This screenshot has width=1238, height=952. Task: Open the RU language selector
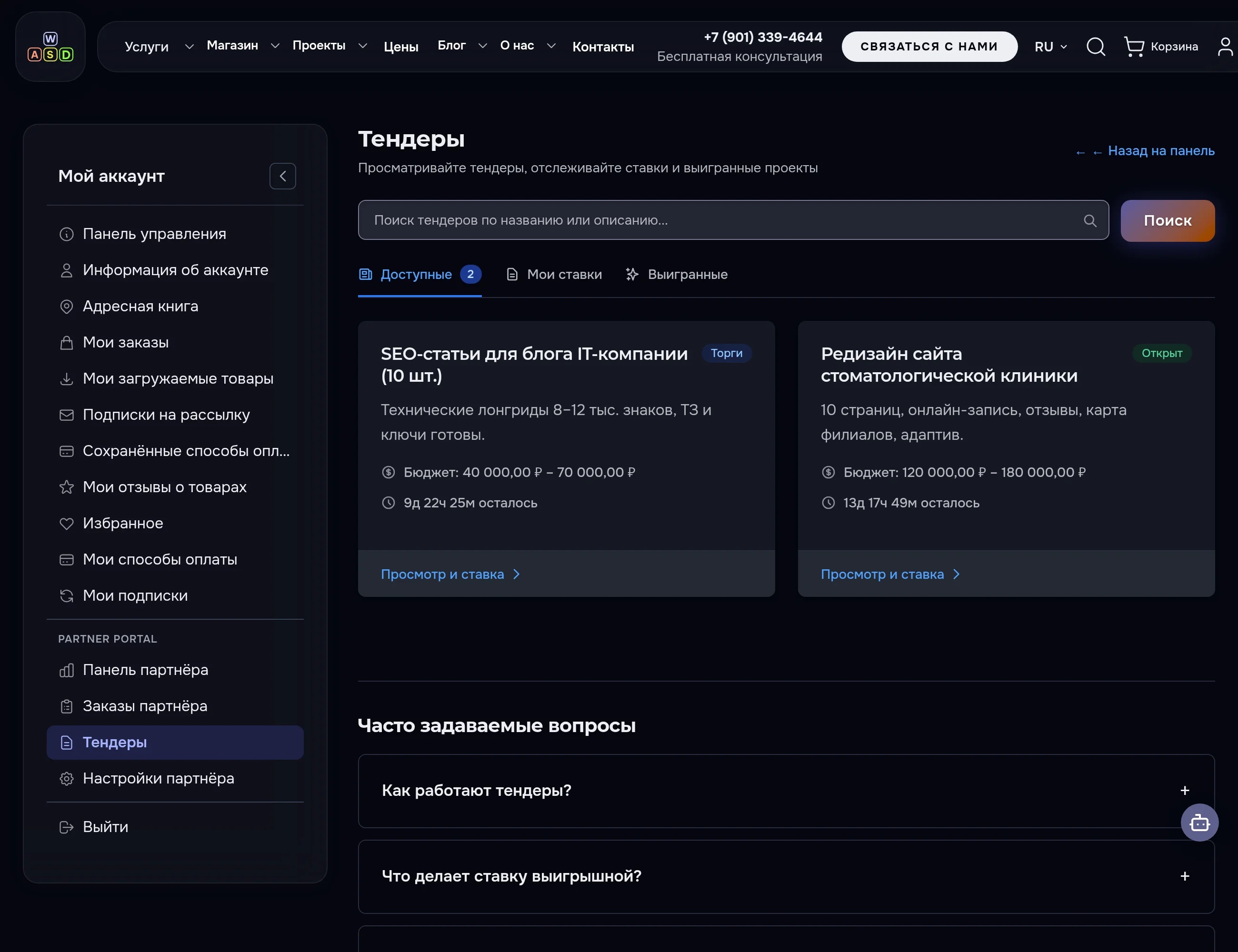coord(1050,47)
